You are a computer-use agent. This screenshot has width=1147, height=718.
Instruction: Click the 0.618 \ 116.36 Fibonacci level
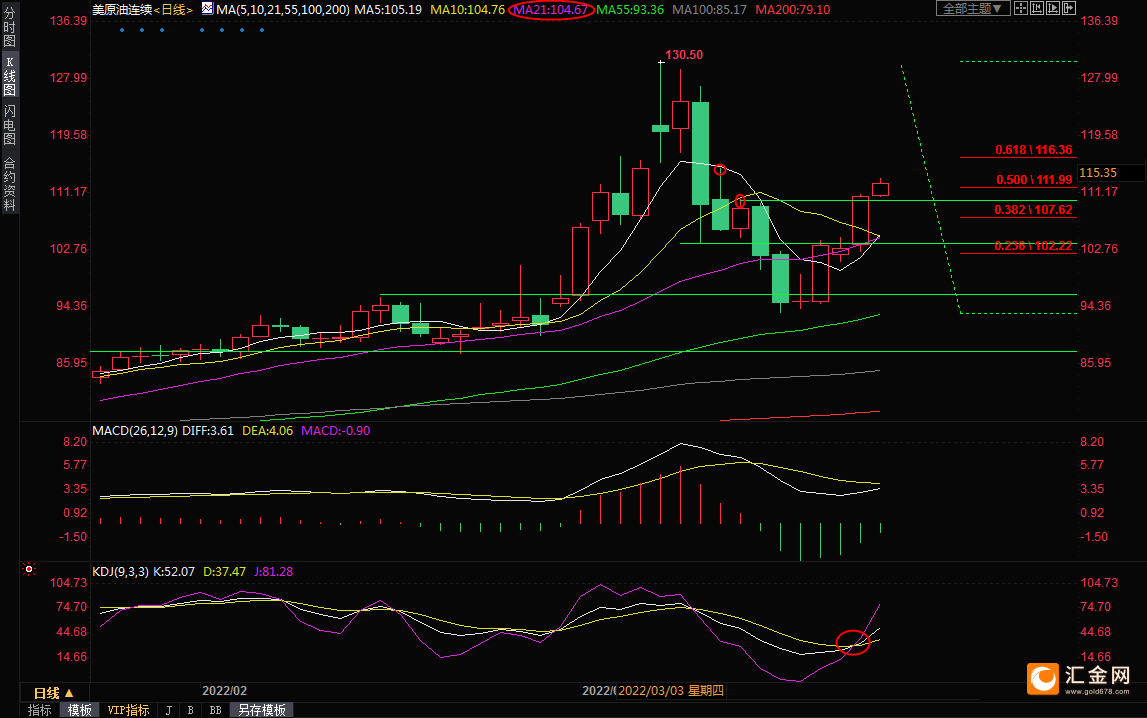[1034, 150]
